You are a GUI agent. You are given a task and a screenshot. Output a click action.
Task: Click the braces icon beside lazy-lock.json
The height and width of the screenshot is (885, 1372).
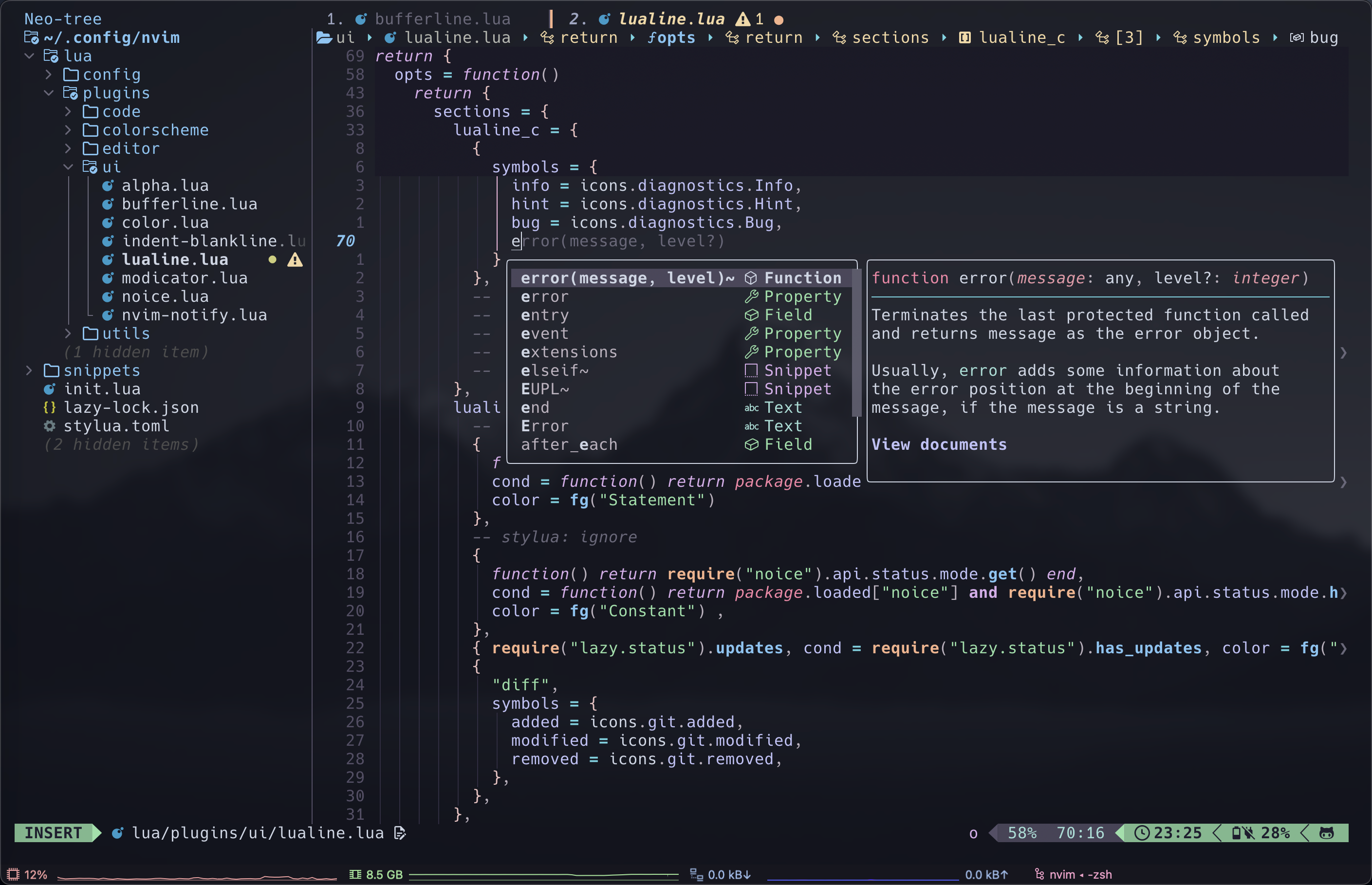[50, 407]
